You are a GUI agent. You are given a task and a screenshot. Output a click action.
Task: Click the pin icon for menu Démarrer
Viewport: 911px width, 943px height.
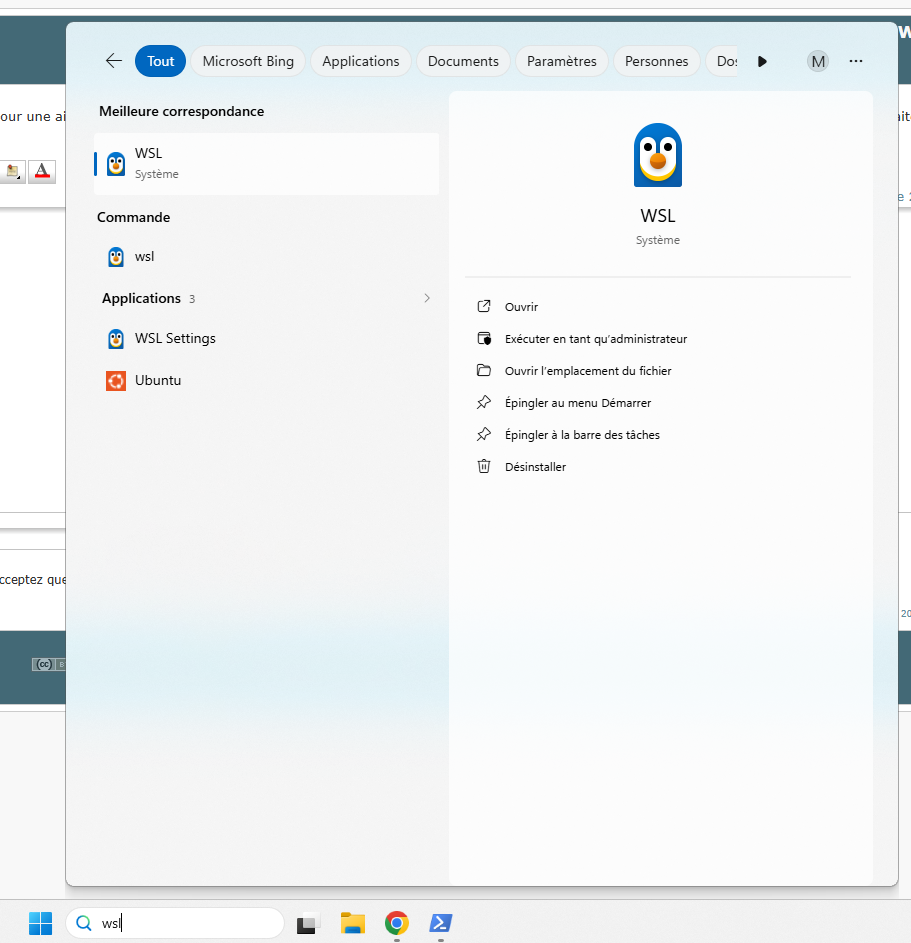(x=484, y=402)
